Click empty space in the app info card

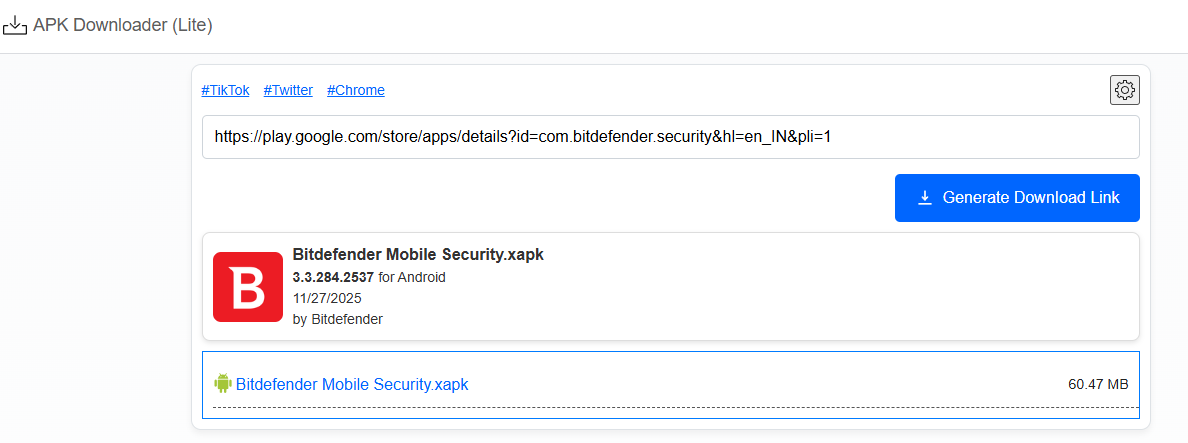[x=800, y=290]
